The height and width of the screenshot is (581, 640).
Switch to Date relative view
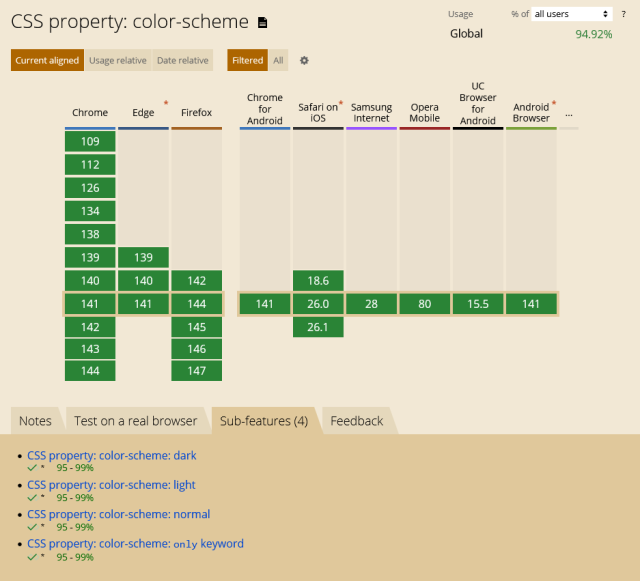(182, 60)
